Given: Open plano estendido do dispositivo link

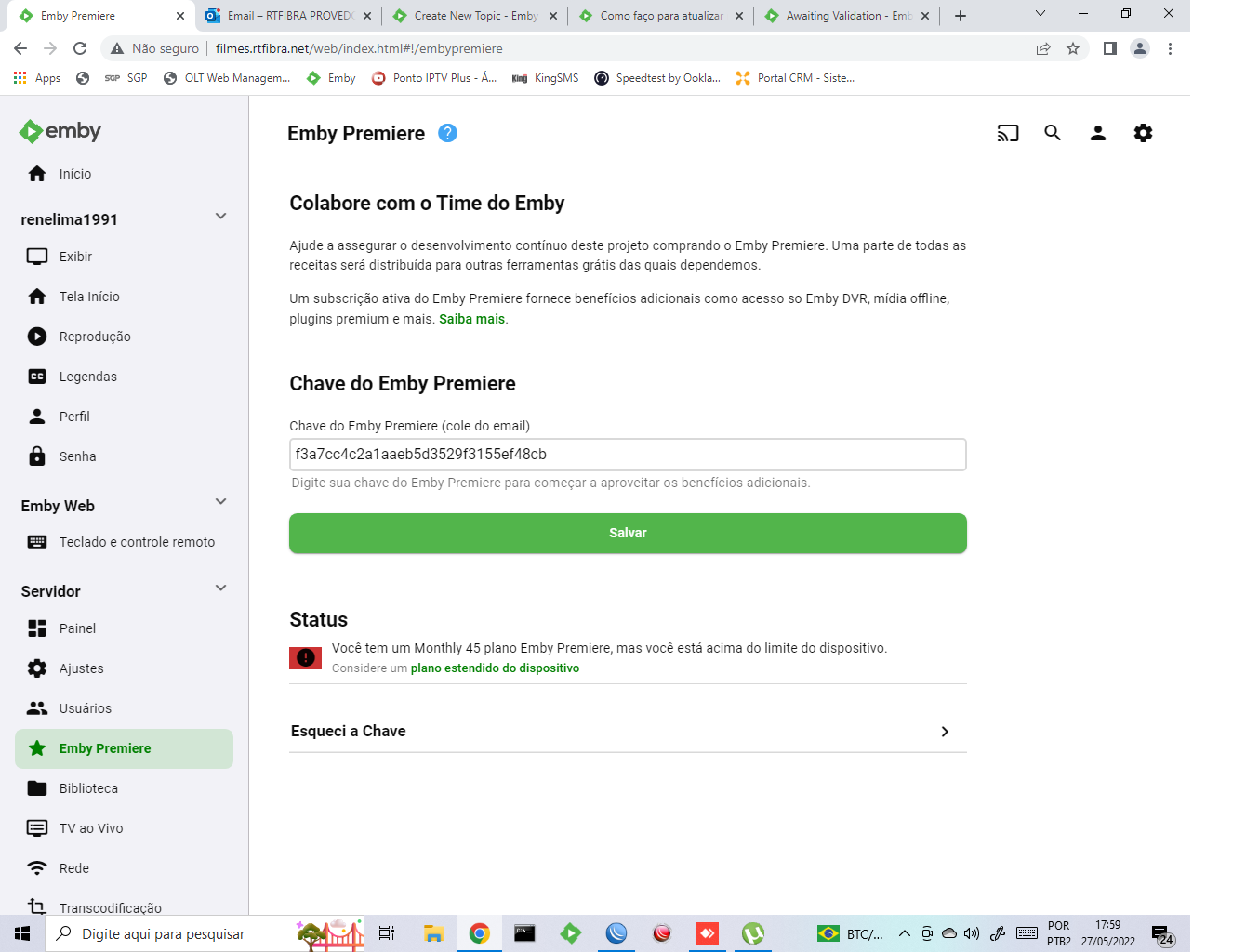Looking at the screenshot, I should [495, 668].
